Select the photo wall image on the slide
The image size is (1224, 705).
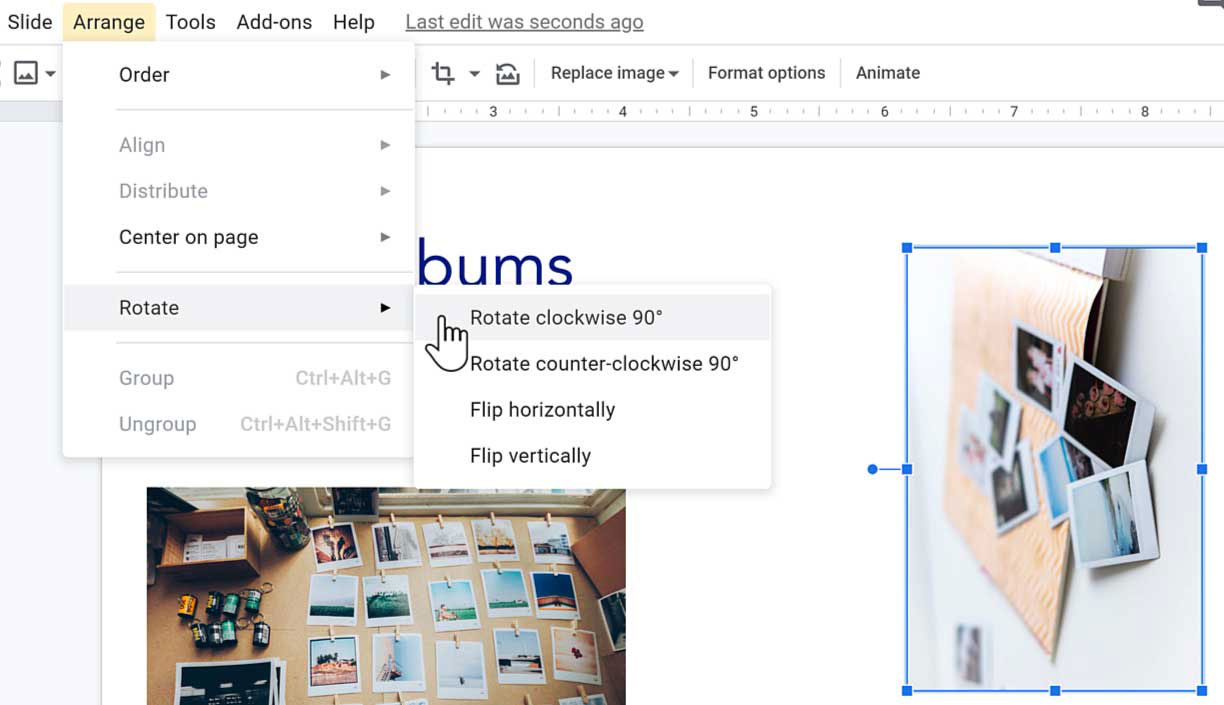coord(386,600)
